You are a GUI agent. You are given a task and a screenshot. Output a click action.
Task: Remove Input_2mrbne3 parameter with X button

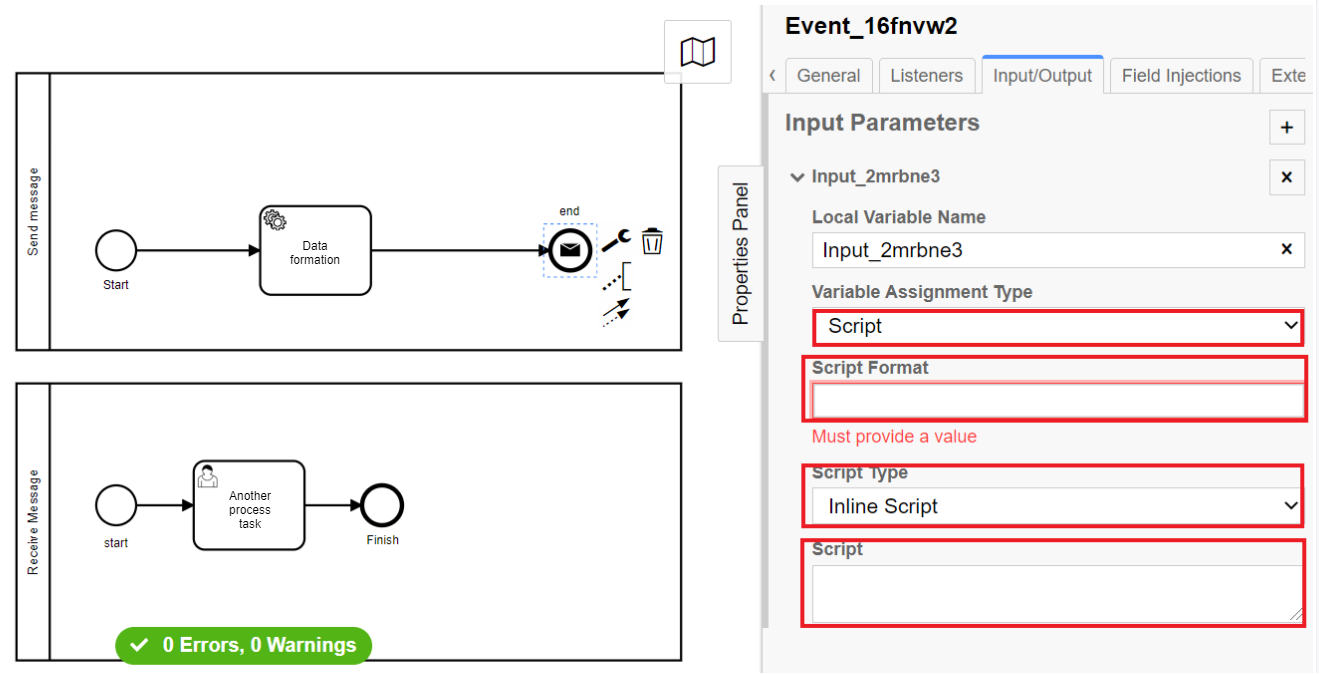point(1287,177)
